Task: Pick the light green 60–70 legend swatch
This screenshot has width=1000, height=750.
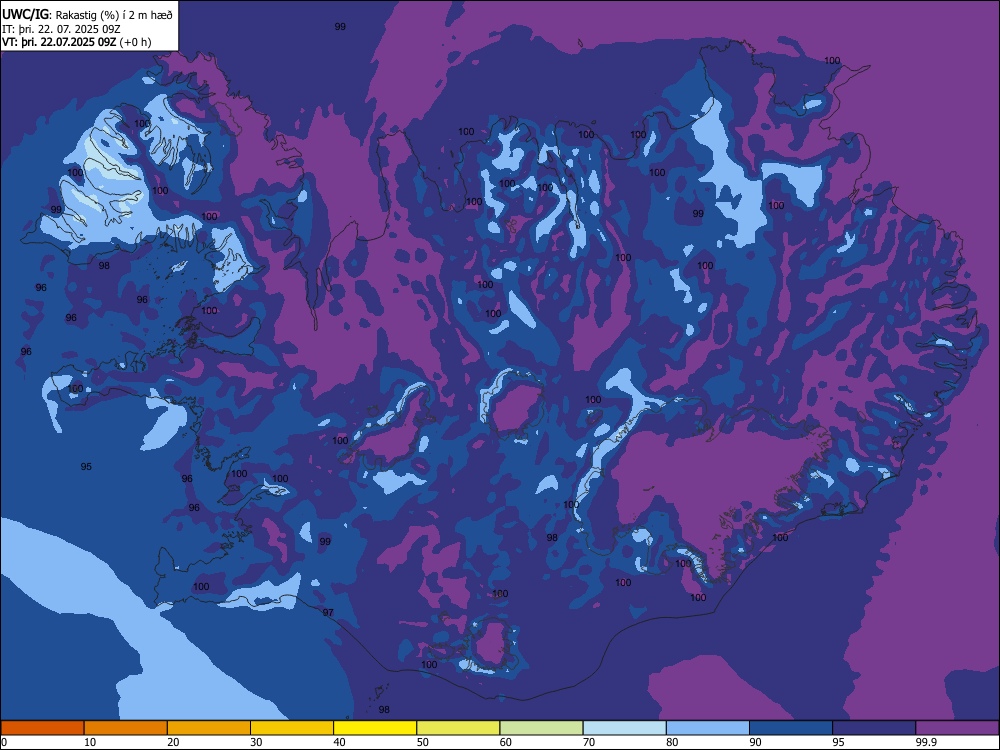Action: 541,728
